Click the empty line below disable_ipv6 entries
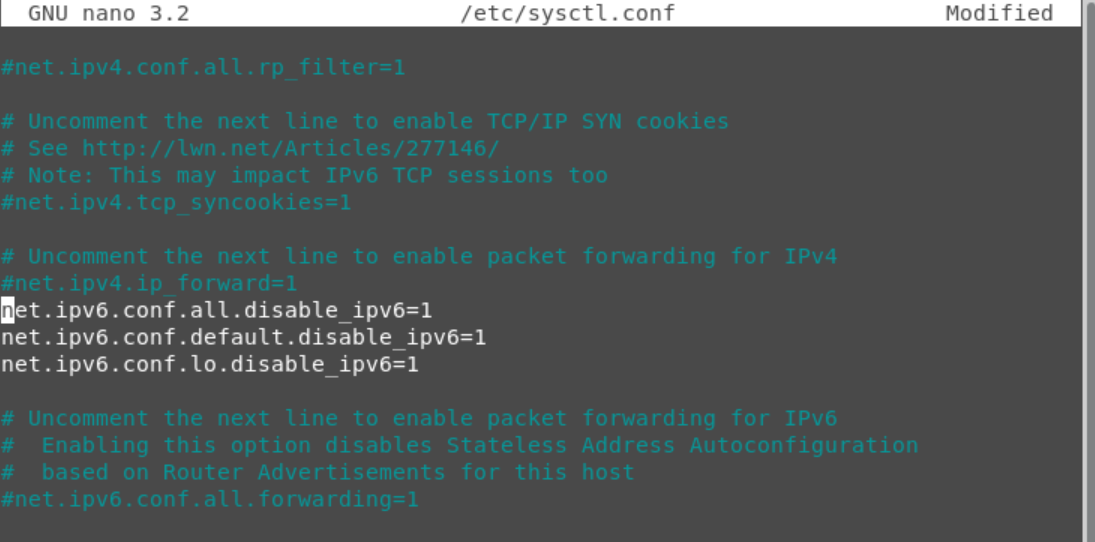Screen dimensions: 1095x542 [541, 391]
